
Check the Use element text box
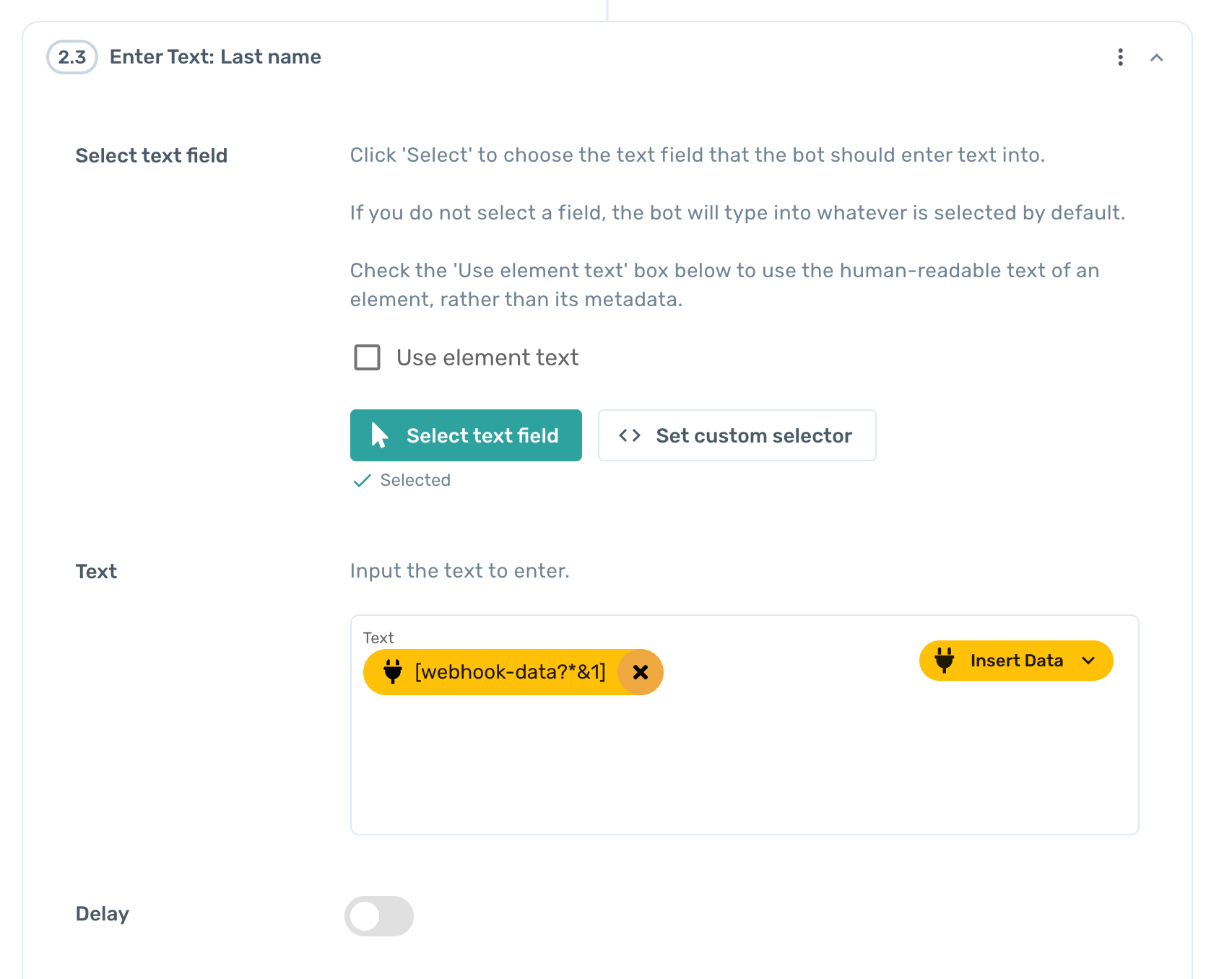coord(367,357)
